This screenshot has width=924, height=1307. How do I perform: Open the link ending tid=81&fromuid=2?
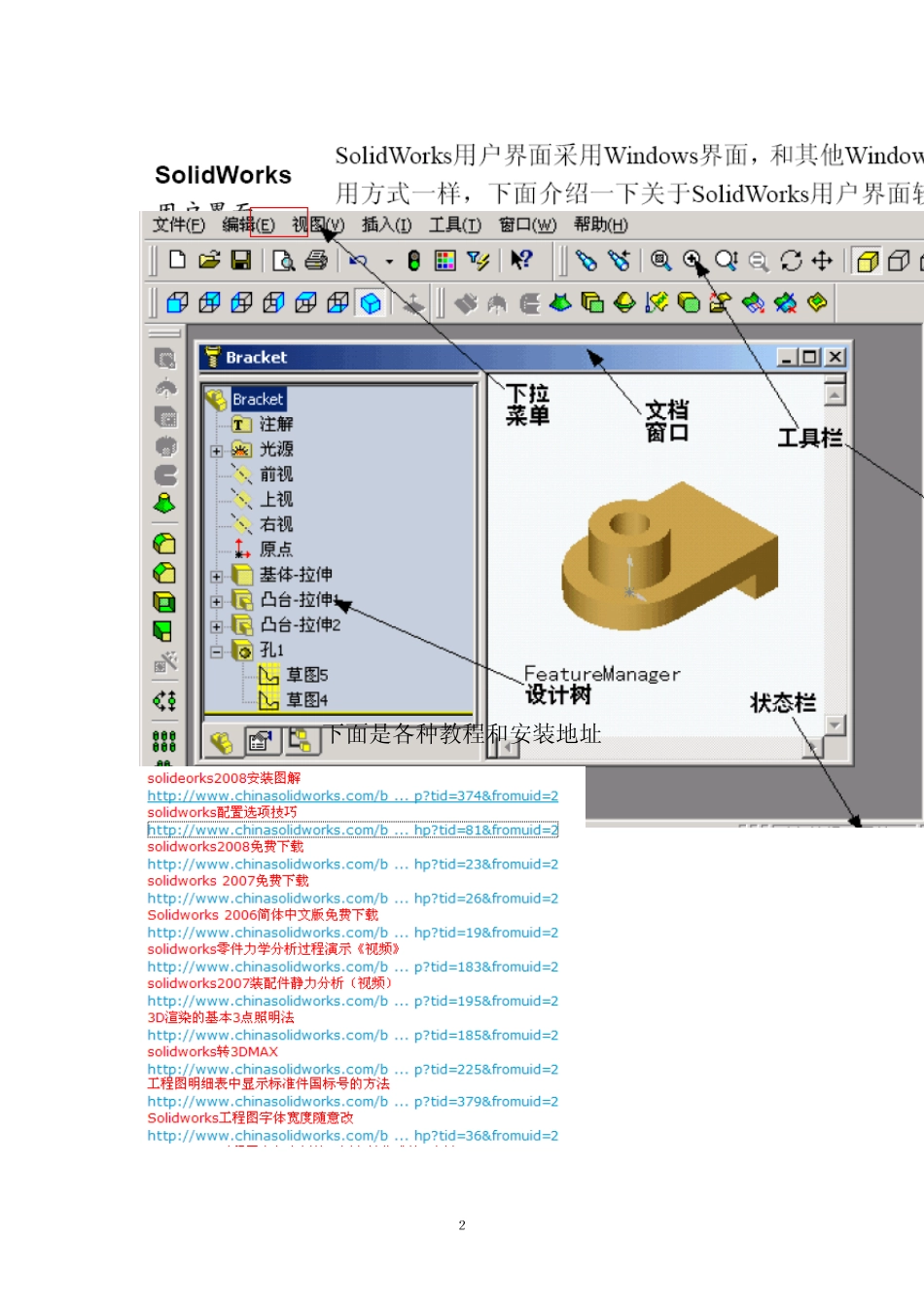pos(353,830)
